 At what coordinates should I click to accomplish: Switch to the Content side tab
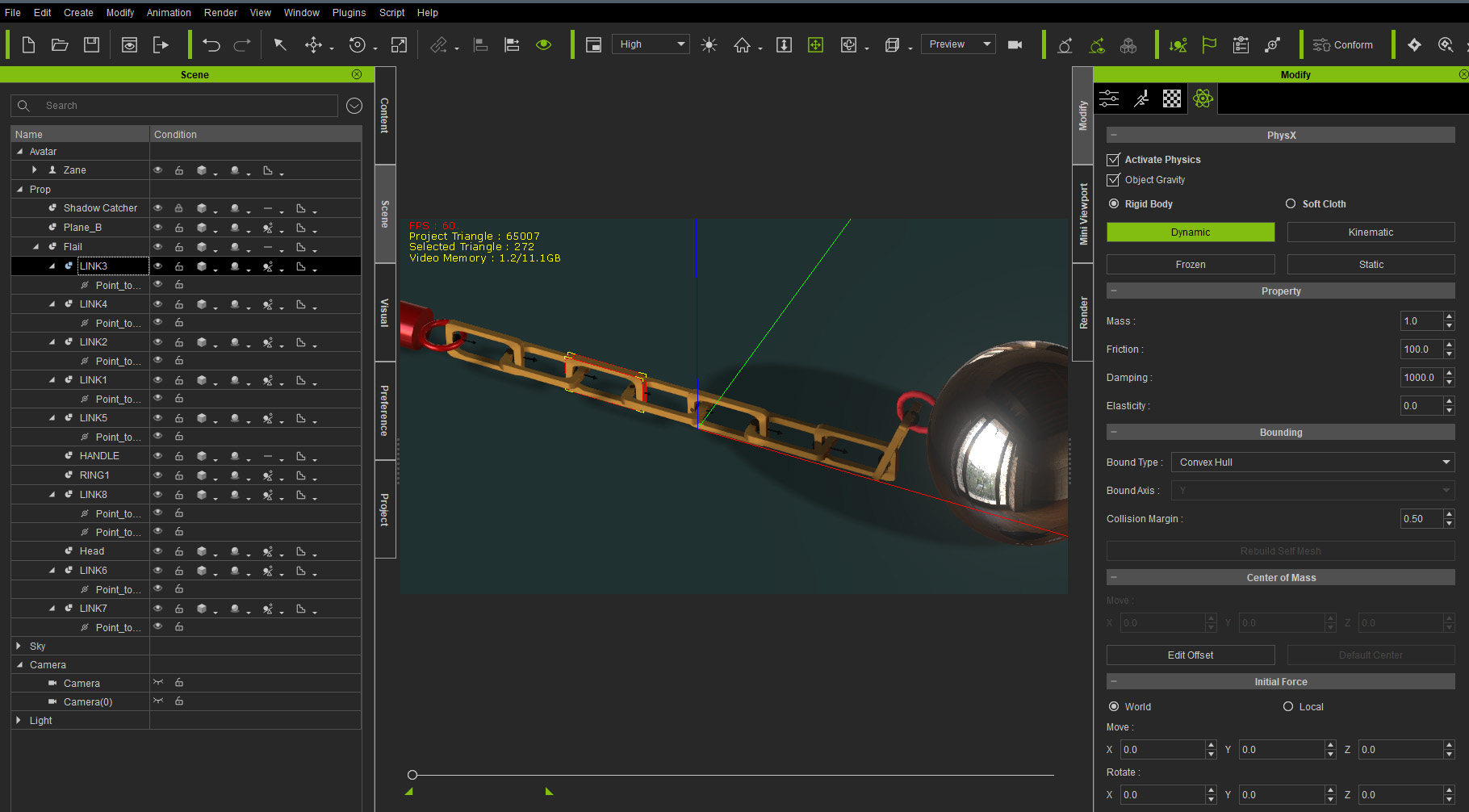click(x=385, y=115)
